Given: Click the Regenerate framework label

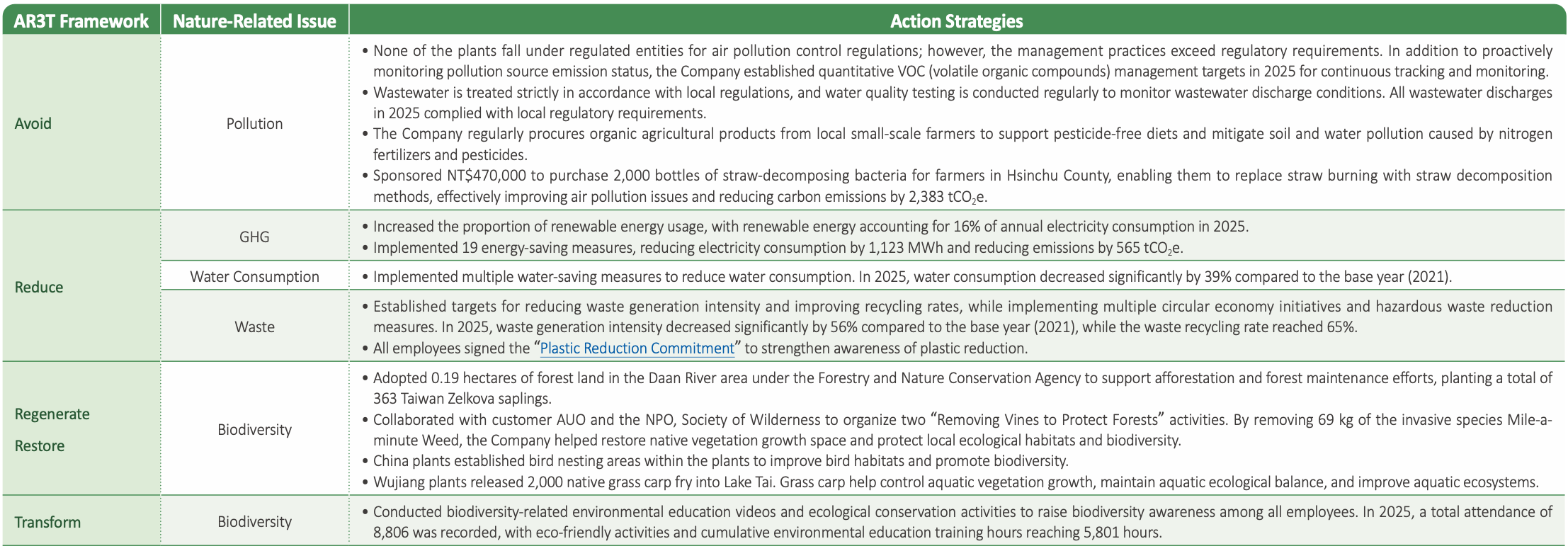Looking at the screenshot, I should 52,414.
